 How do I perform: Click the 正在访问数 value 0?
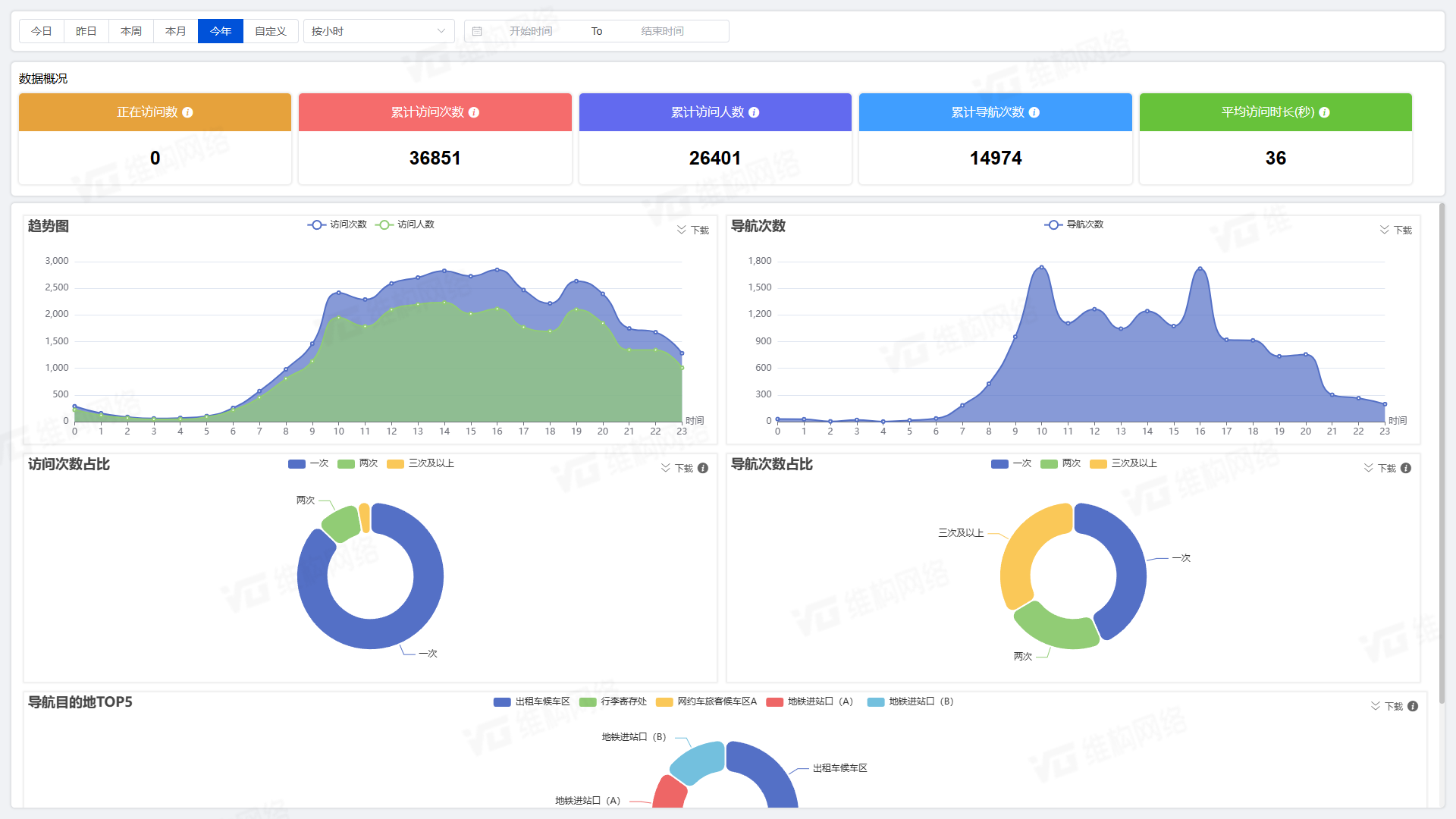(x=155, y=158)
